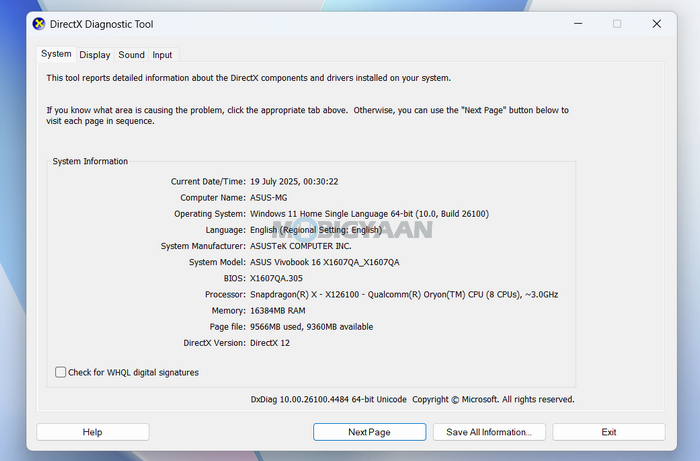Screen dimensions: 700x461
Task: Click the Operating System value Windows 11 Home
Action: (x=370, y=214)
